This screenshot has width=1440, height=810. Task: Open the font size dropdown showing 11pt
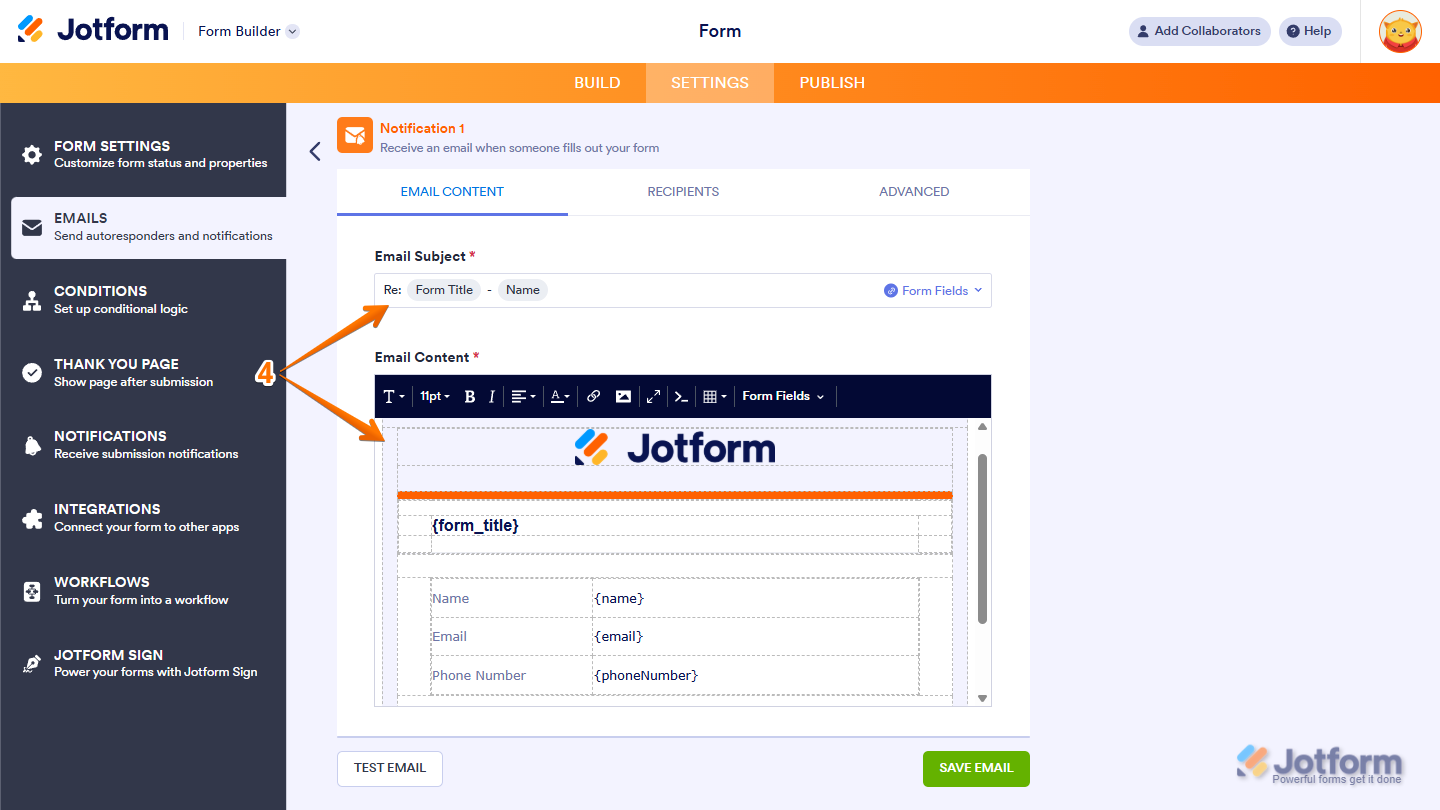coord(434,396)
